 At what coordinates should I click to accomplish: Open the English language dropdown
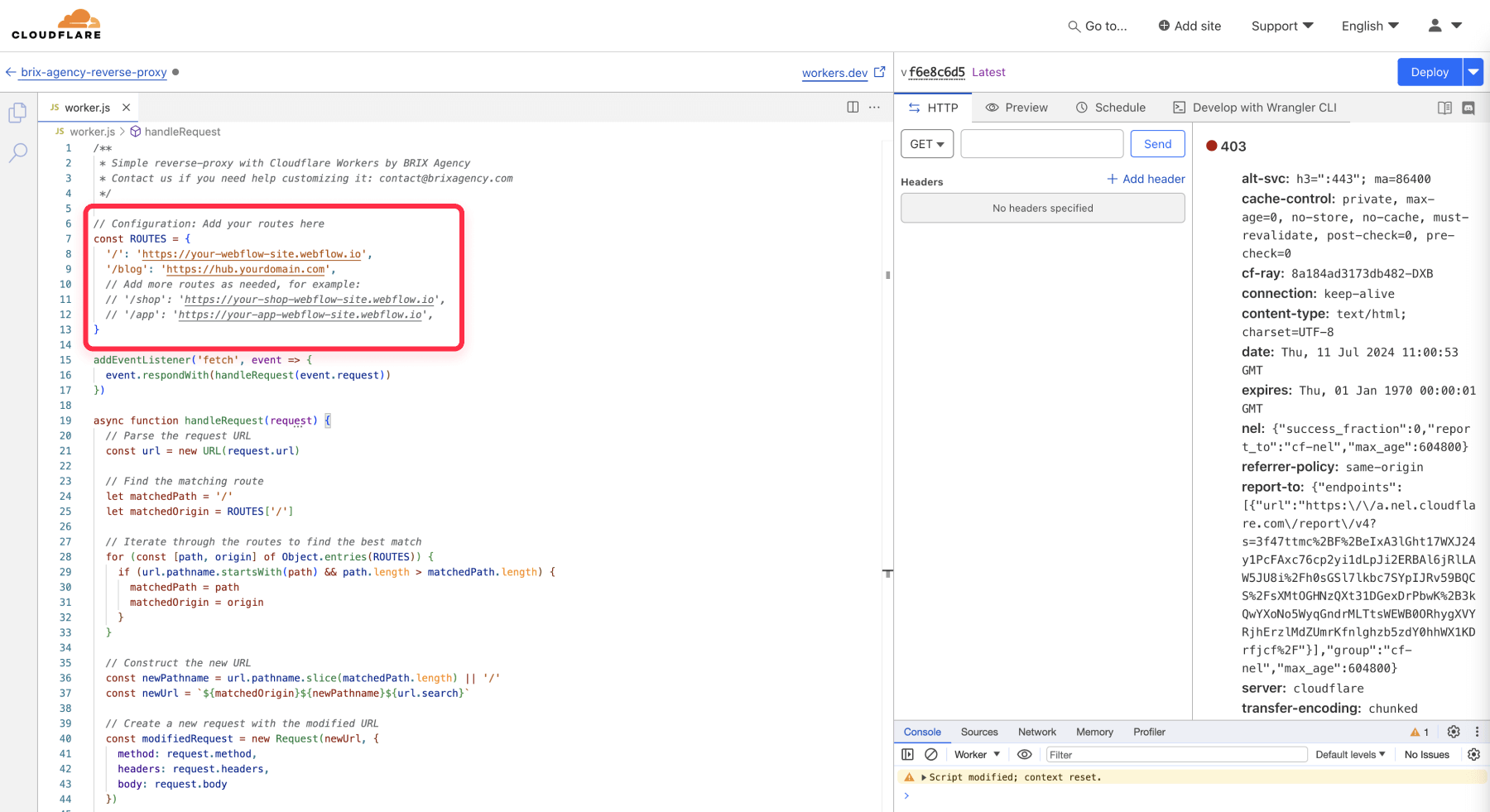point(1370,26)
